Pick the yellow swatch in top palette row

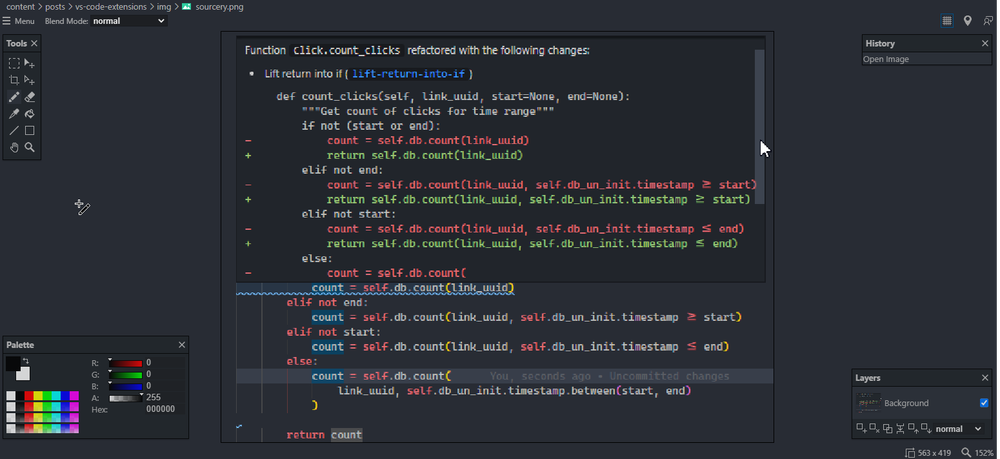tap(38, 396)
